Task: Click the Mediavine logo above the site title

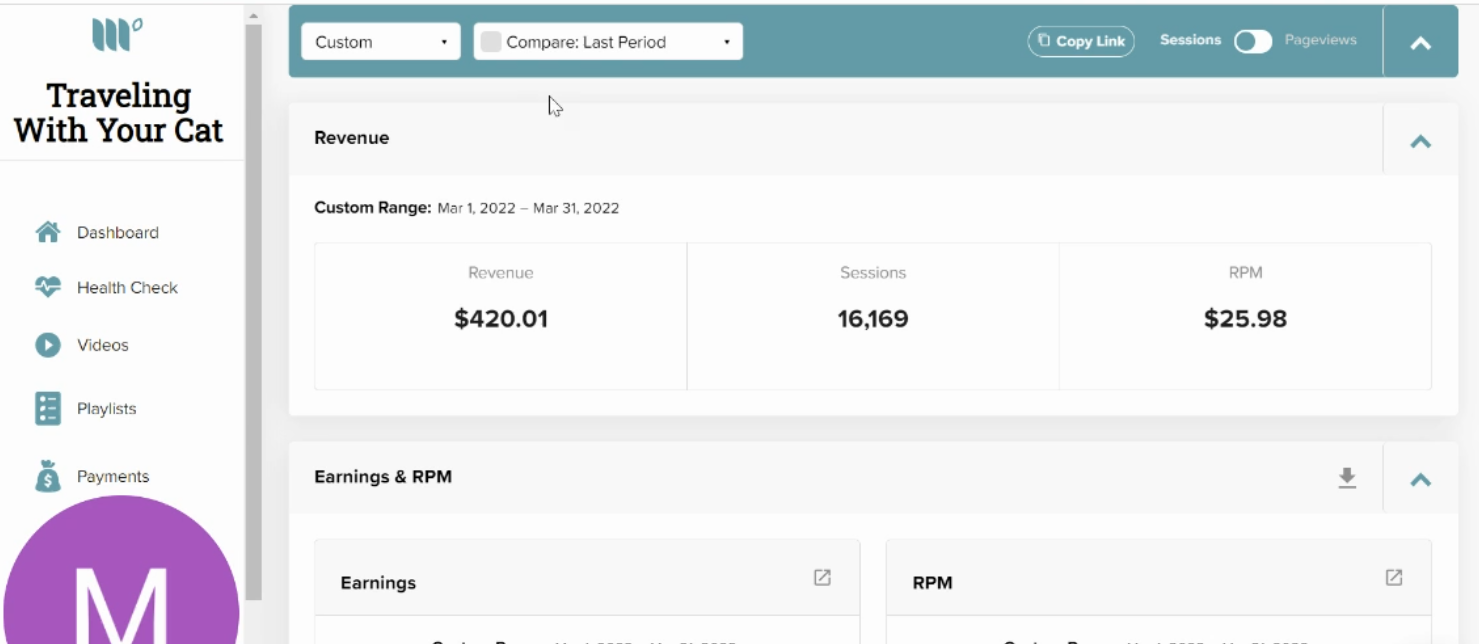Action: click(x=117, y=35)
